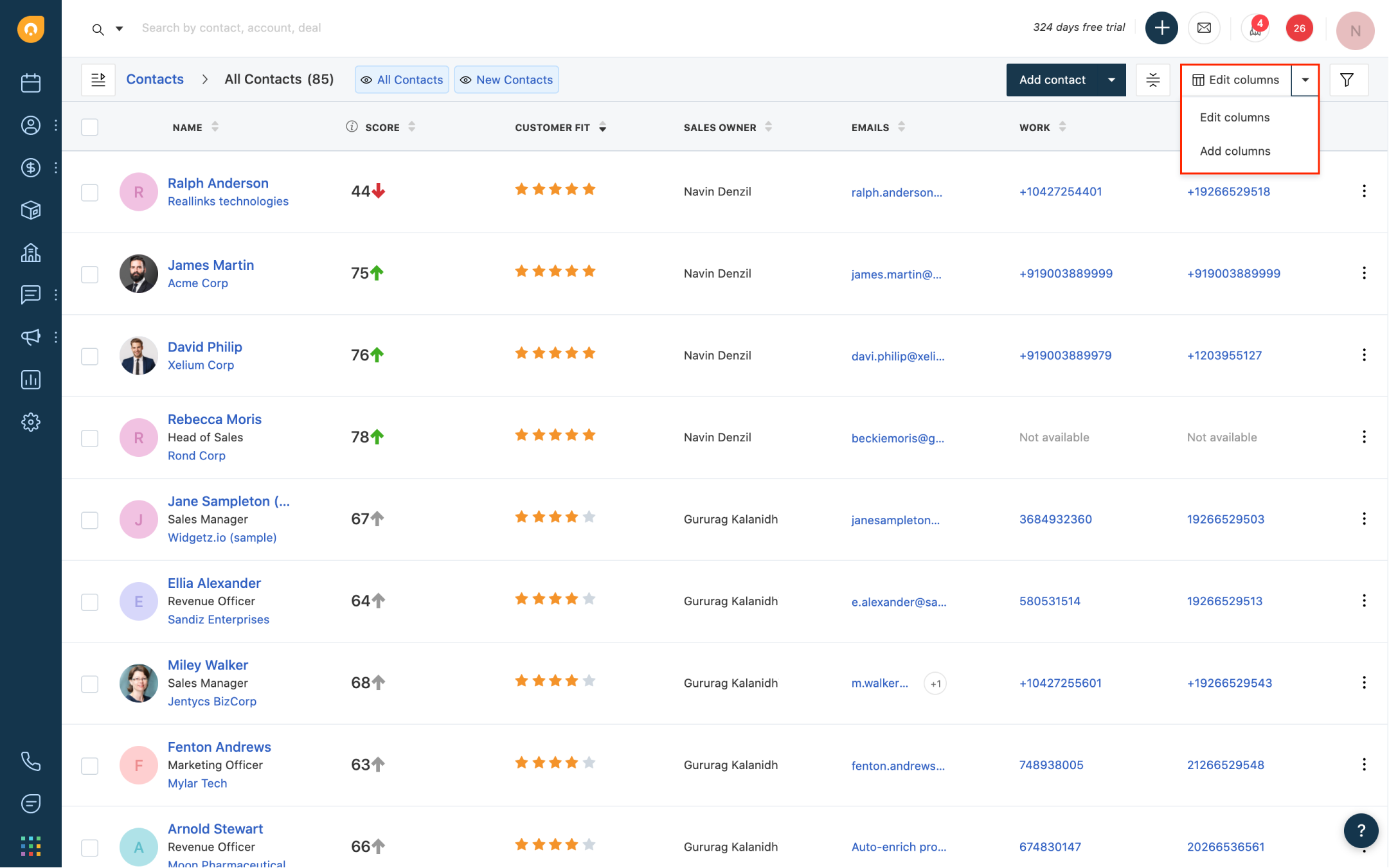Click the contacts icon in sidebar
The height and width of the screenshot is (868, 1389).
(x=29, y=125)
